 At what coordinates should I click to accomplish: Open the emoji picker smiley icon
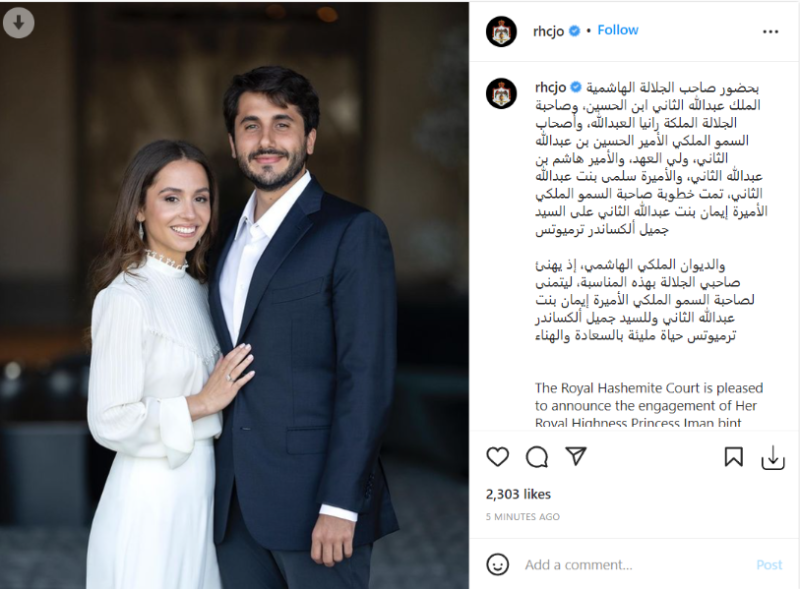[x=497, y=565]
